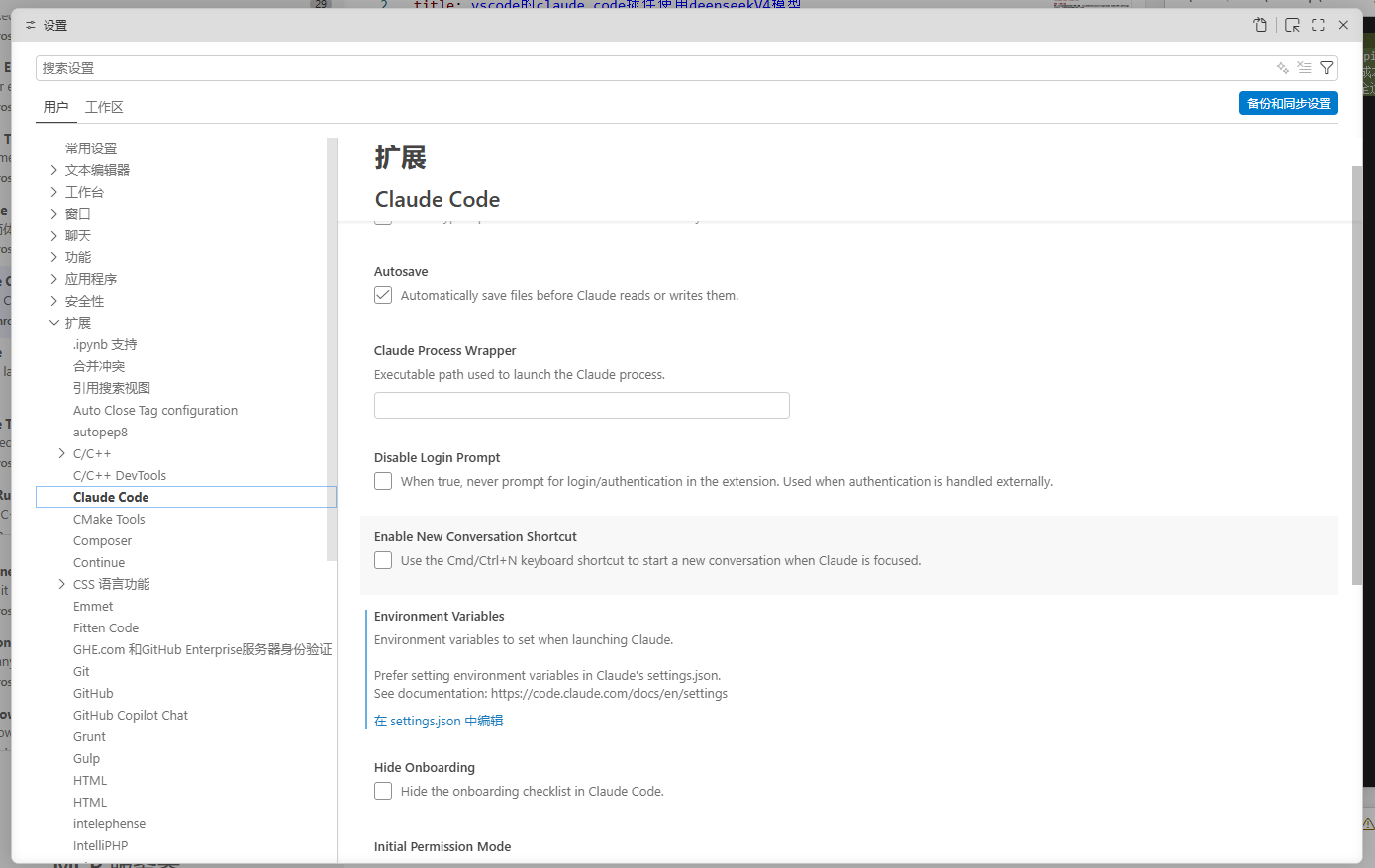Image resolution: width=1375 pixels, height=868 pixels.
Task: Select 引用搜索视图 in the settings tree
Action: (112, 388)
